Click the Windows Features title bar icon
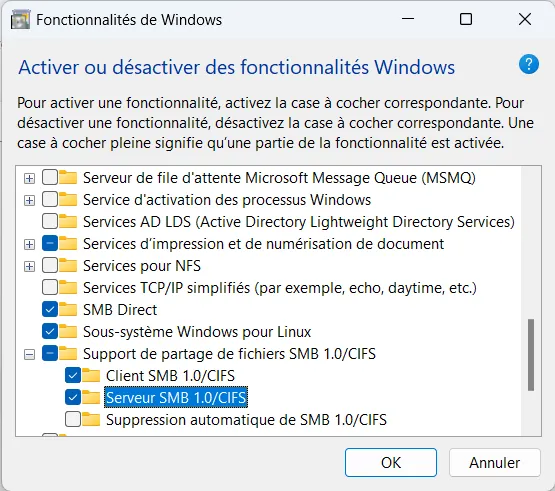 pos(20,20)
